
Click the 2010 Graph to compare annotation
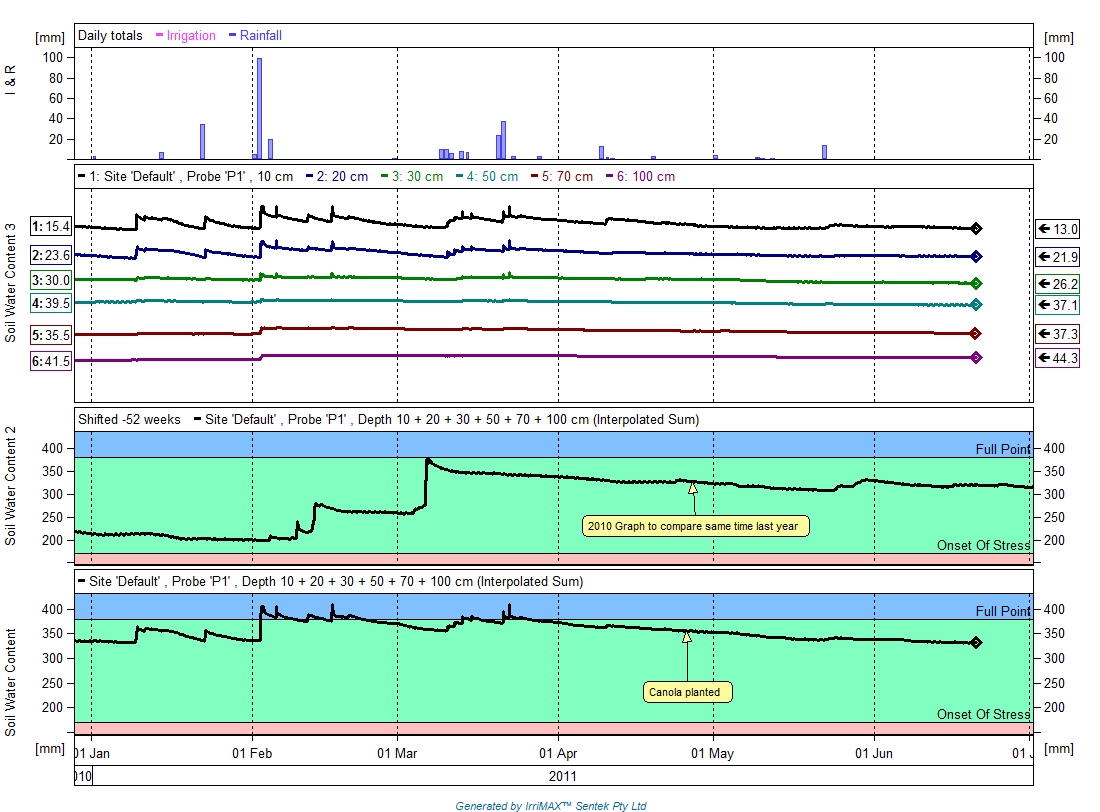click(x=695, y=526)
